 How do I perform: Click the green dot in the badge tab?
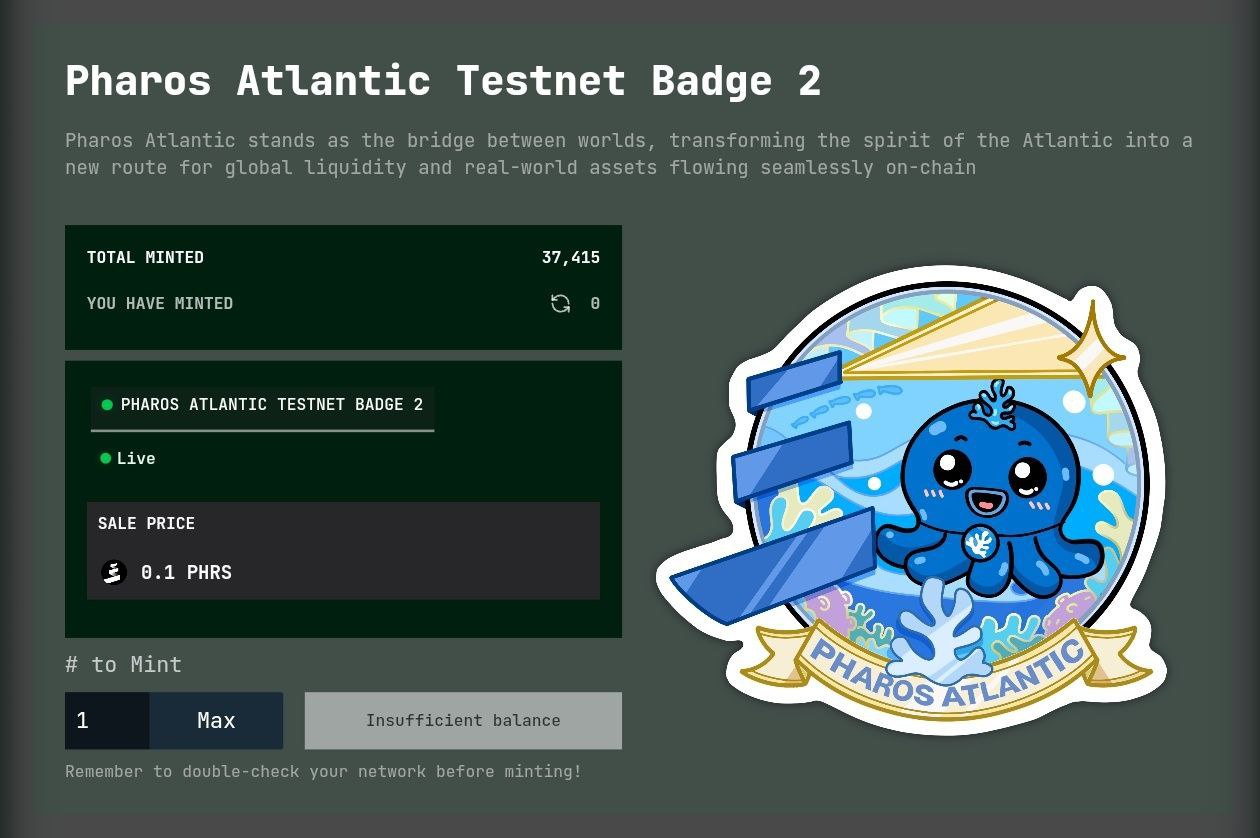[x=107, y=405]
